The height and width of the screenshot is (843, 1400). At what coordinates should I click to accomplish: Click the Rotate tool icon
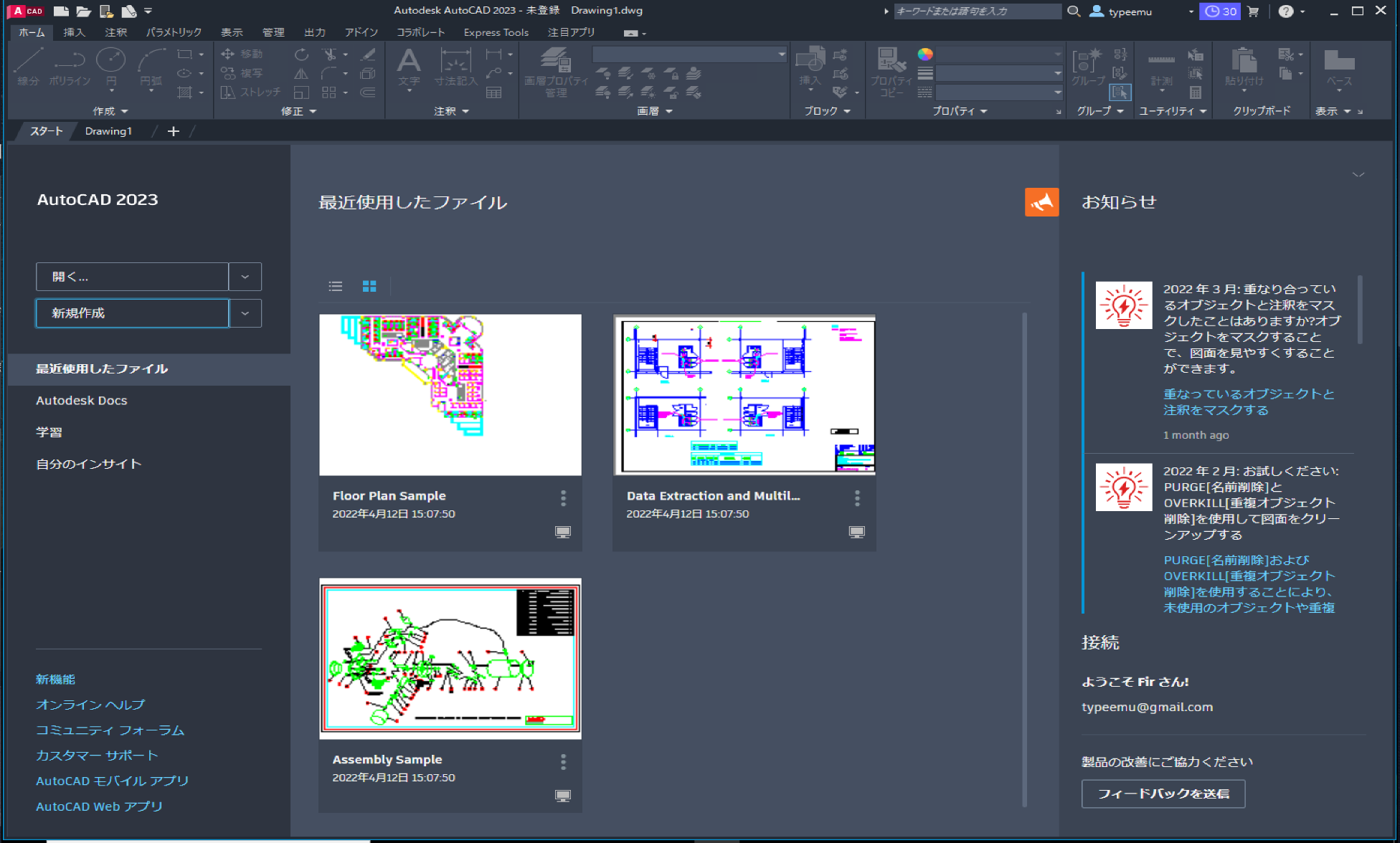pyautogui.click(x=301, y=54)
